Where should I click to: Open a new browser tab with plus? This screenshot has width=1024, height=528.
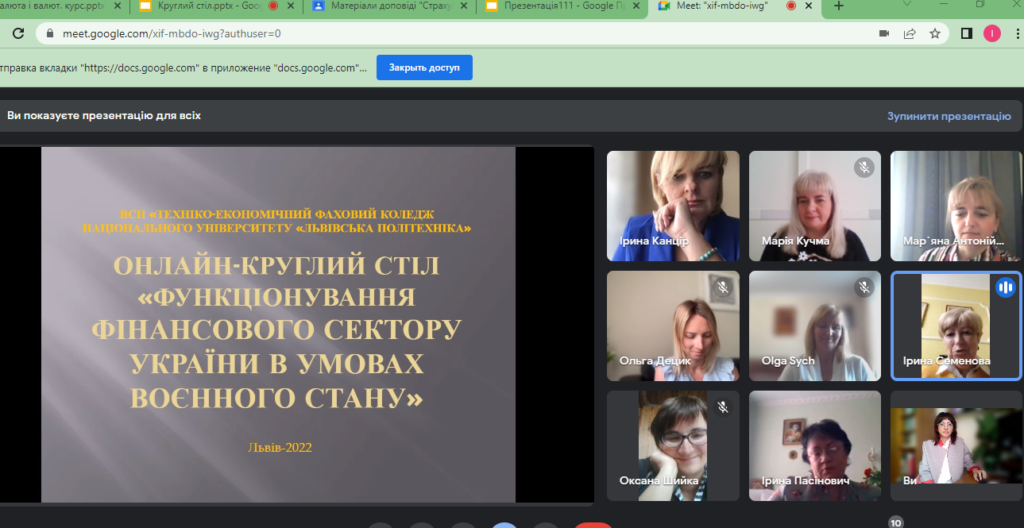[x=839, y=6]
